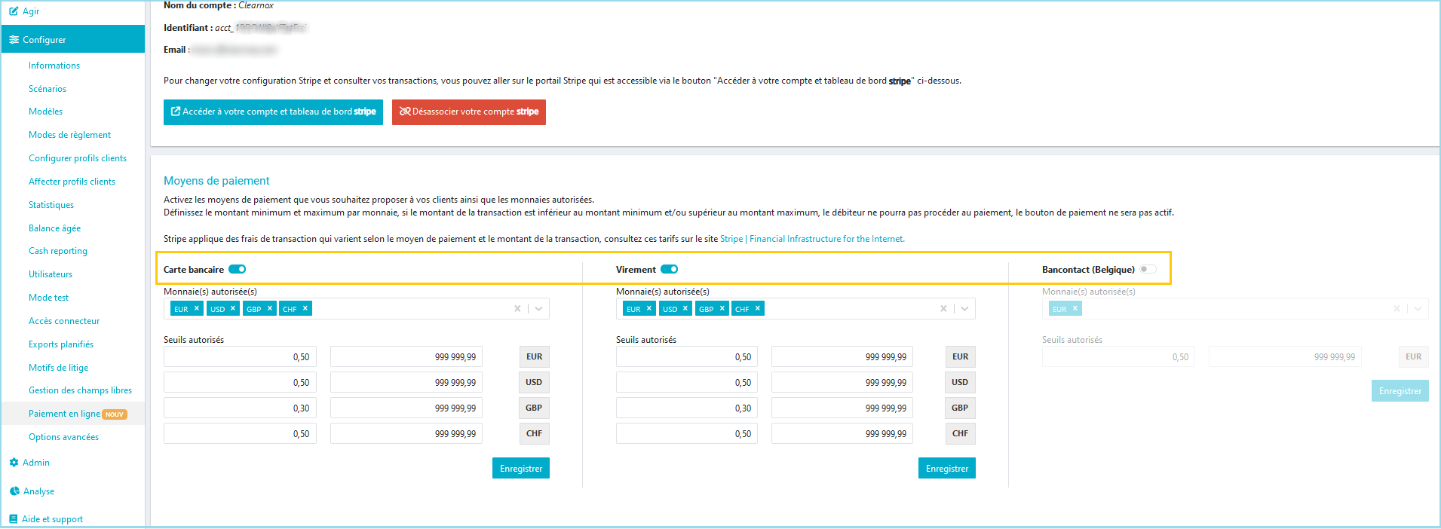Screen dimensions: 1441x529
Task: Remove the GBP tag from Carte bancaire currencies
Action: (x=269, y=308)
